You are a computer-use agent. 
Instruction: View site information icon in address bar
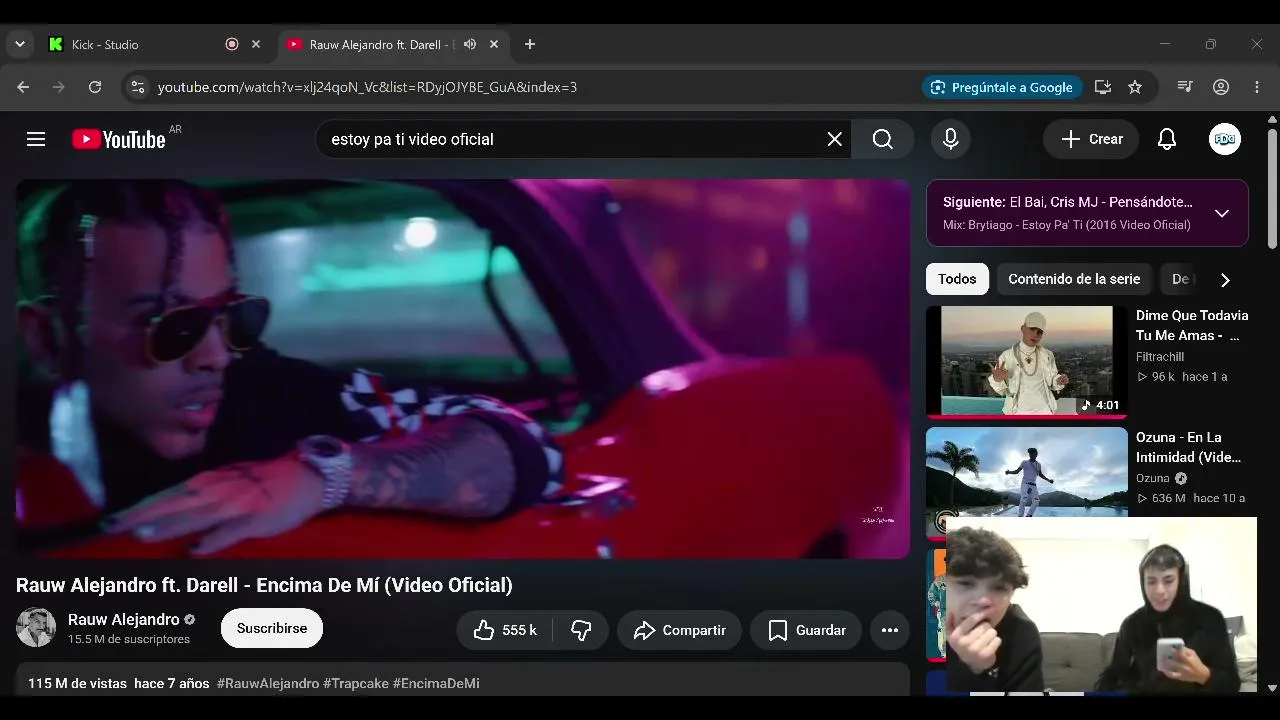tap(138, 87)
